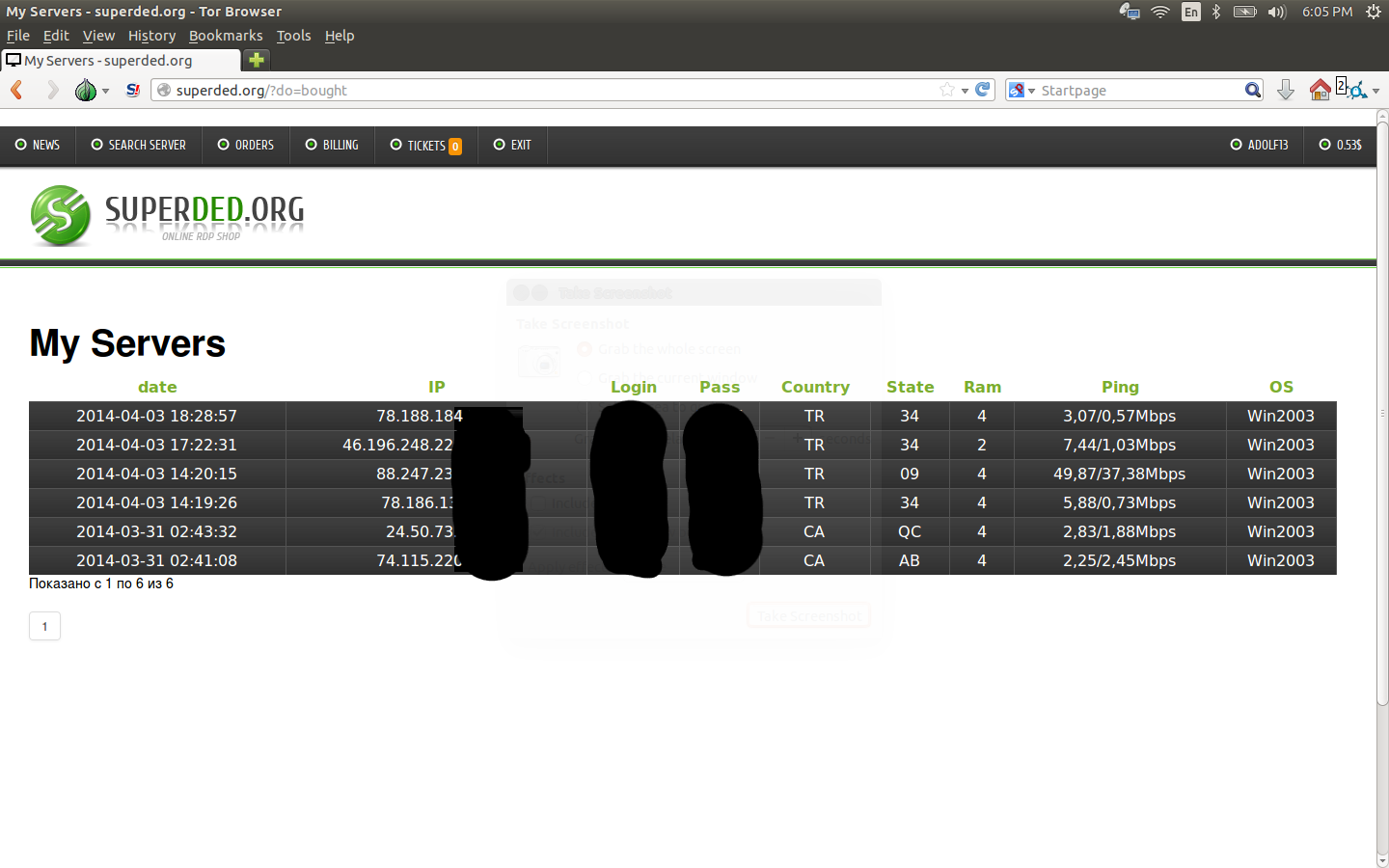This screenshot has height=868, width=1389.
Task: Open the View menu
Action: (98, 36)
